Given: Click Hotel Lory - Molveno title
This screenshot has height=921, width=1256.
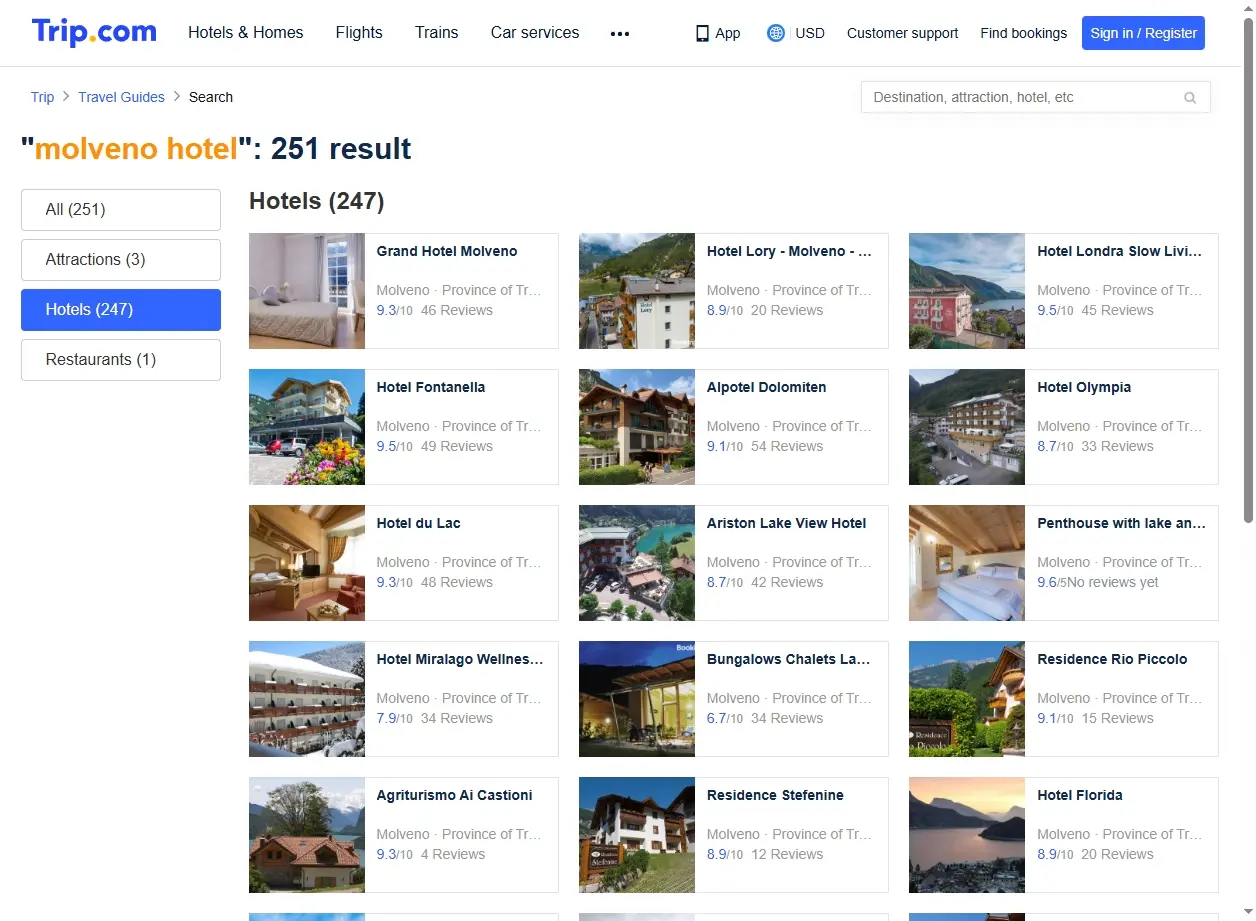Looking at the screenshot, I should pos(790,251).
